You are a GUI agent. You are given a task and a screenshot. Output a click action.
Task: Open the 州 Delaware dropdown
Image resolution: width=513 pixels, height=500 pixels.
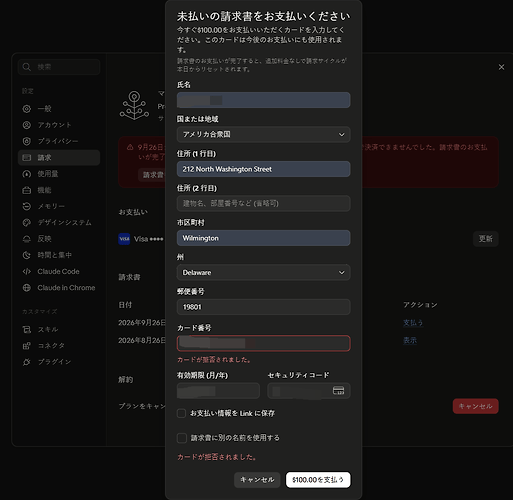(263, 273)
